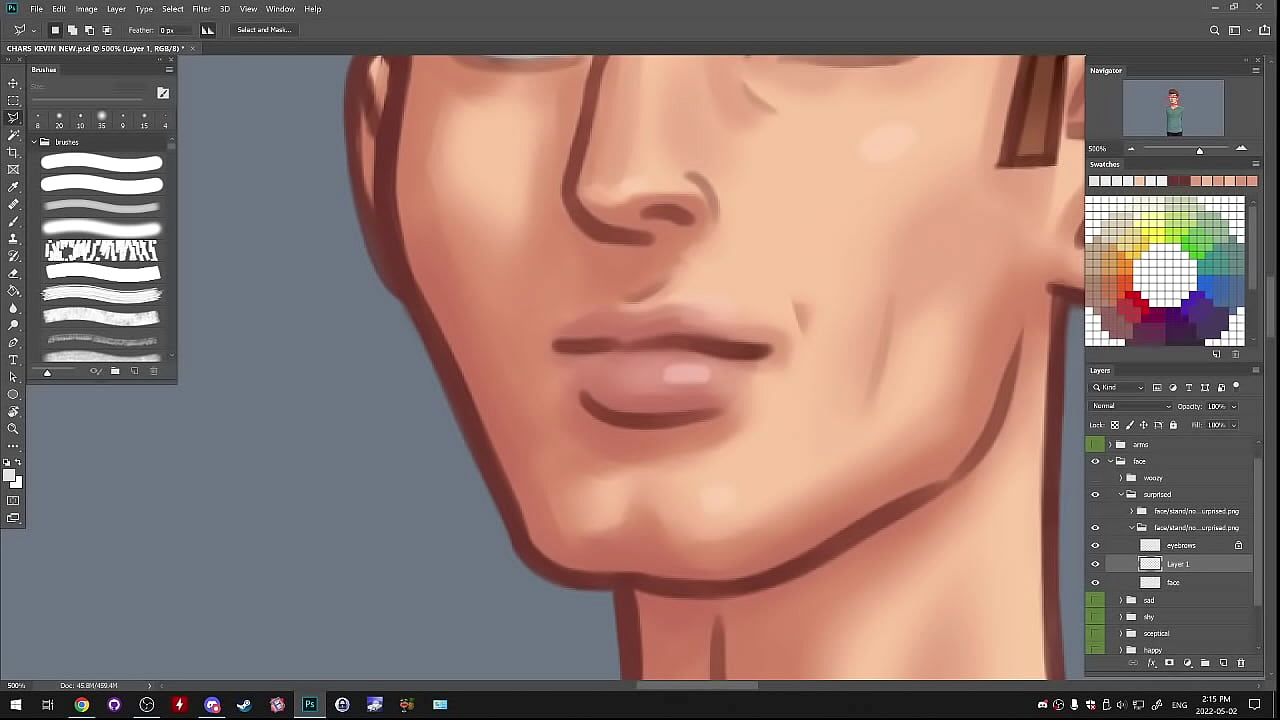The image size is (1280, 720).
Task: Click the delete layer trash icon
Action: 1241,663
